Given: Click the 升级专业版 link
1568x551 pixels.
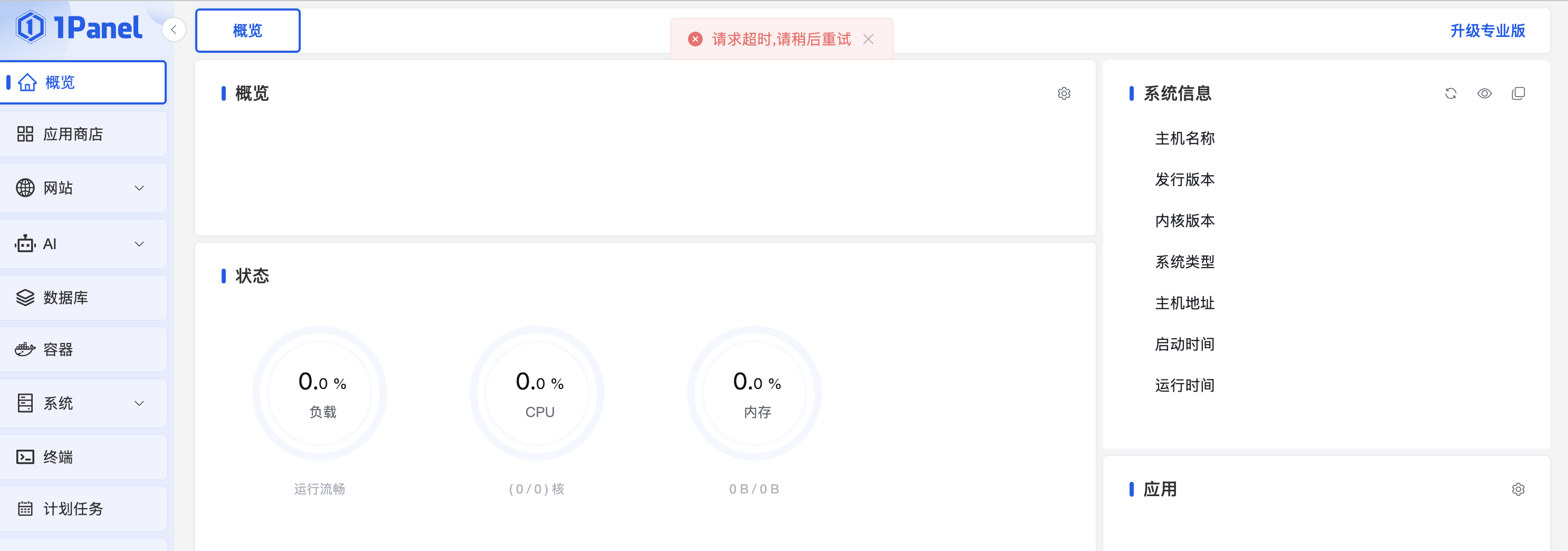Looking at the screenshot, I should click(x=1487, y=31).
